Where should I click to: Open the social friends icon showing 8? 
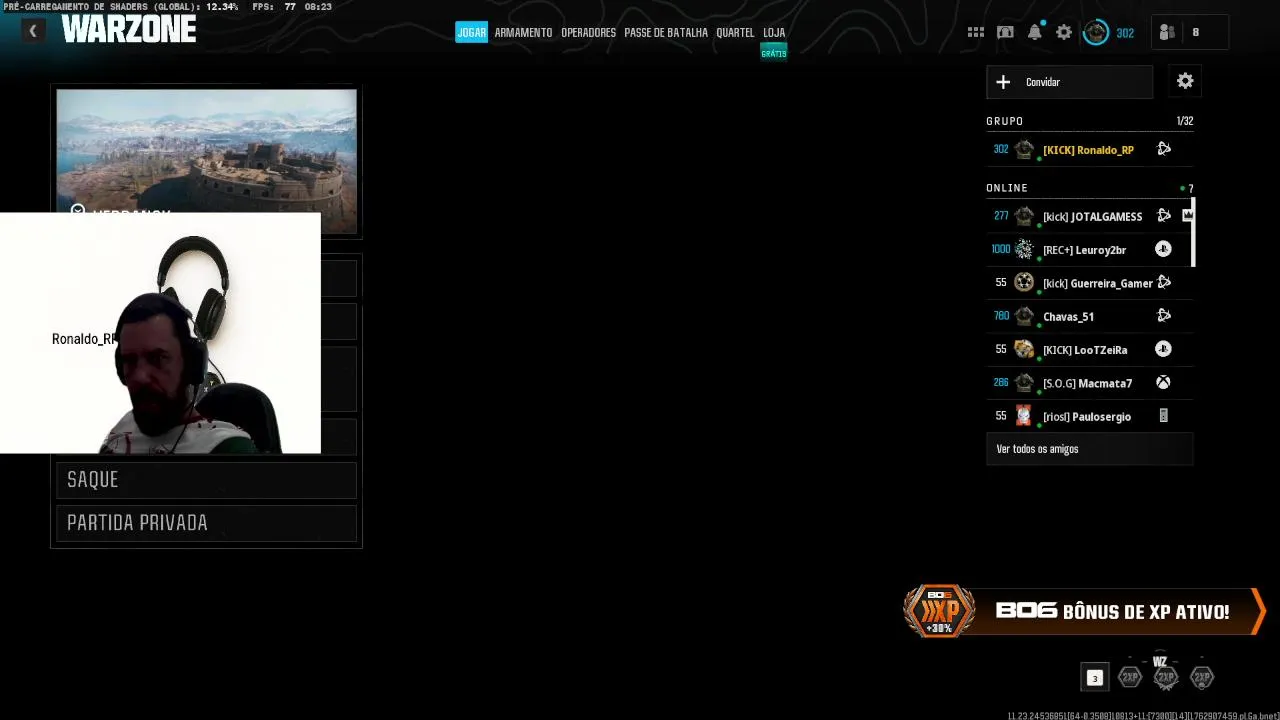1190,32
